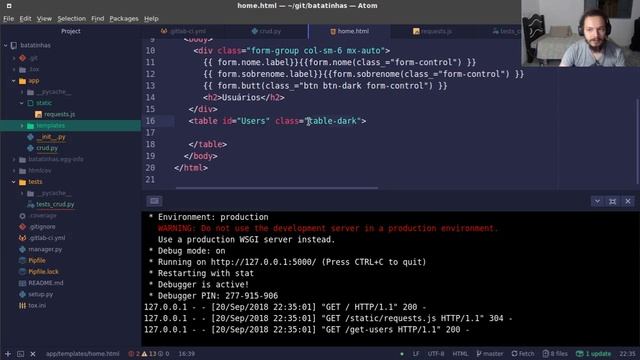Click the batatinhas repo icon
640x360 pixels.
coord(14,45)
